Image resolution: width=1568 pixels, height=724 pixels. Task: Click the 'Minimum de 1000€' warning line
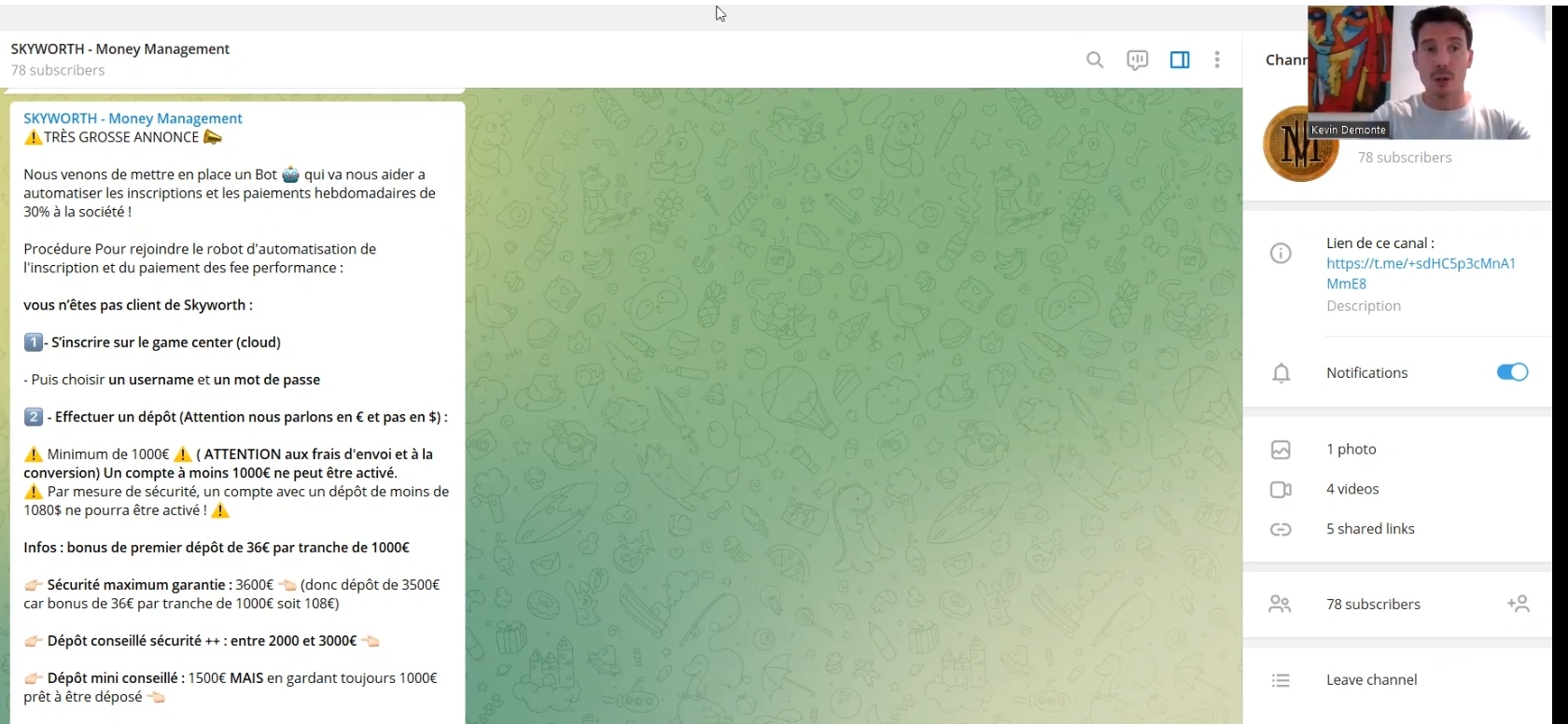tap(229, 464)
